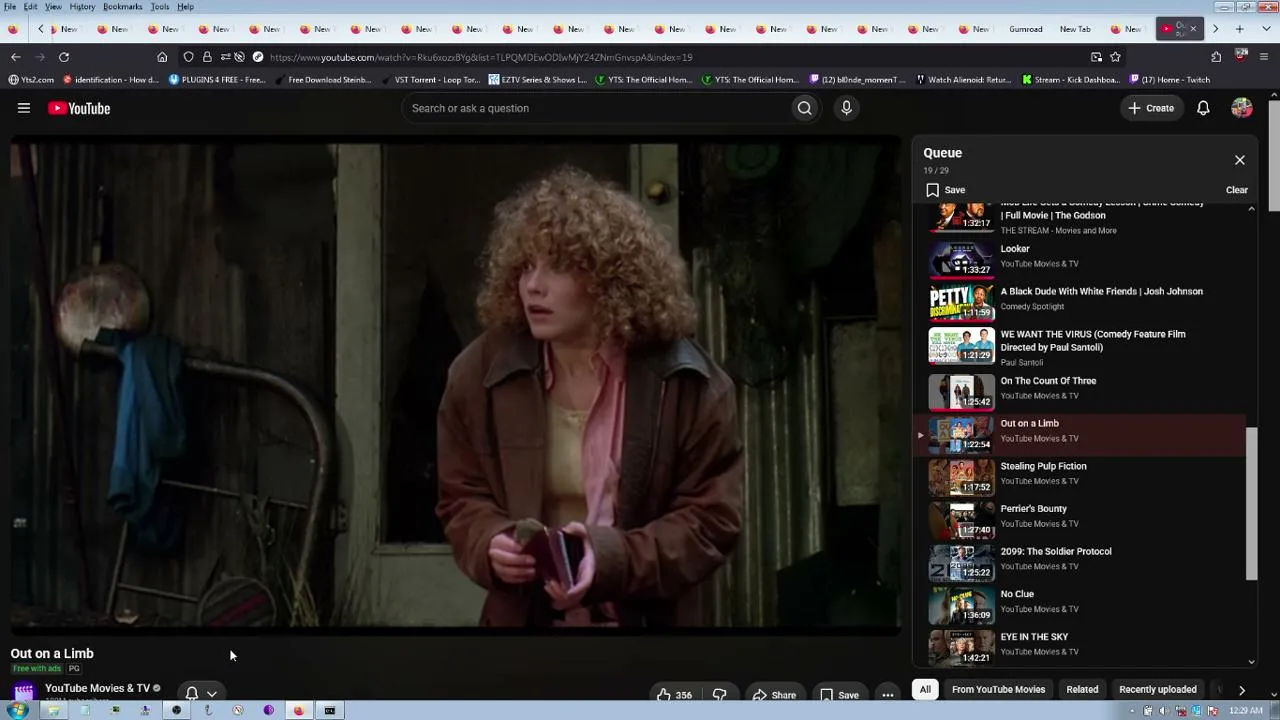The image size is (1280, 720).
Task: Go to the YouTube home logo
Action: [x=79, y=108]
